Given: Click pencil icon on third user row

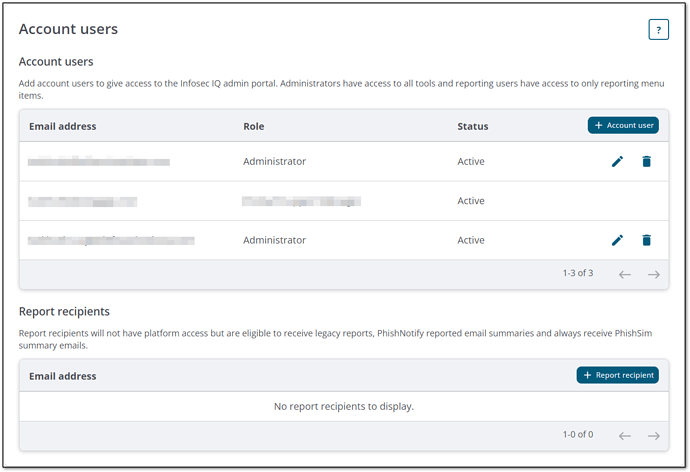Looking at the screenshot, I should coord(617,240).
